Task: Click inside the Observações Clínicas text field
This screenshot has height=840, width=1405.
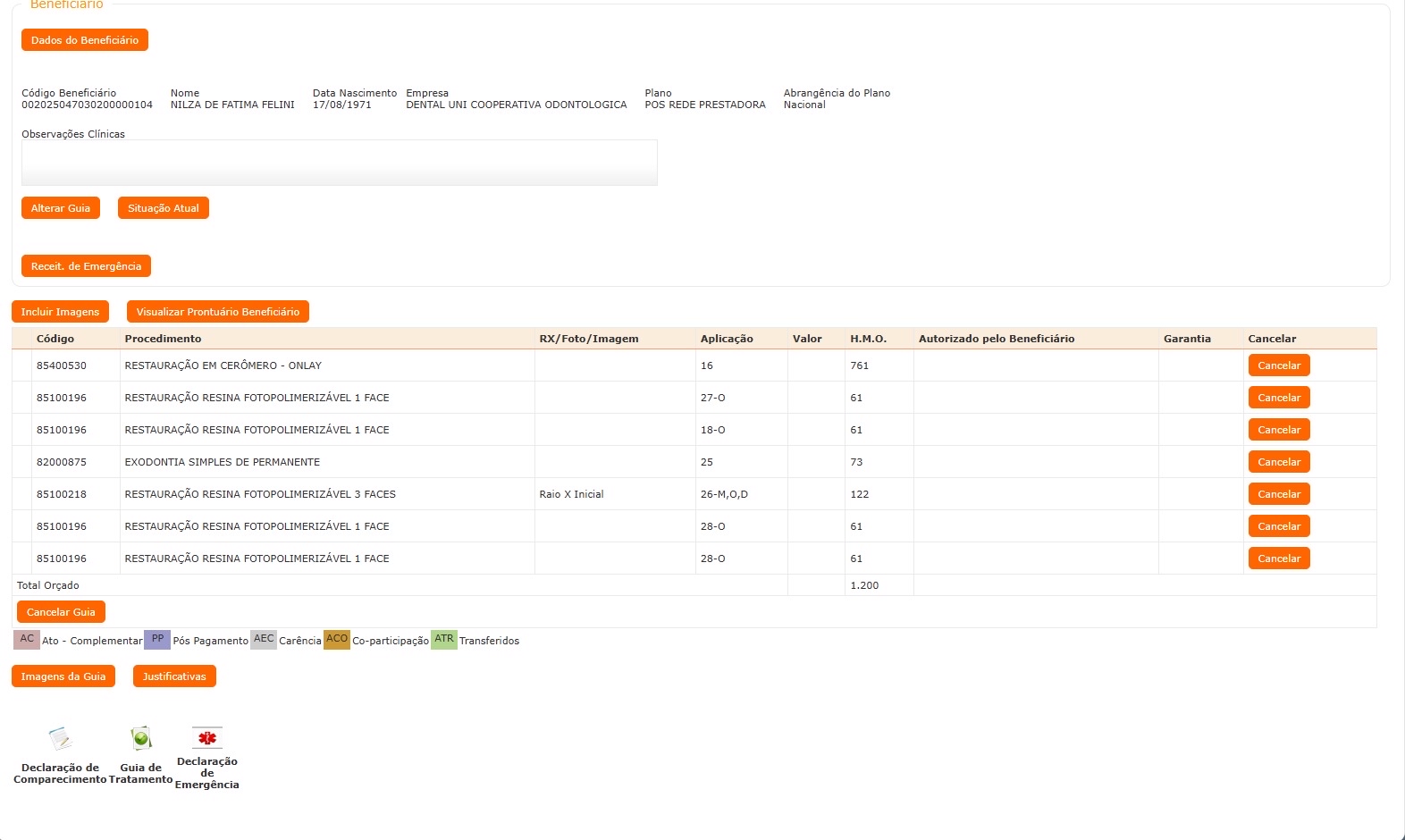Action: pyautogui.click(x=340, y=163)
